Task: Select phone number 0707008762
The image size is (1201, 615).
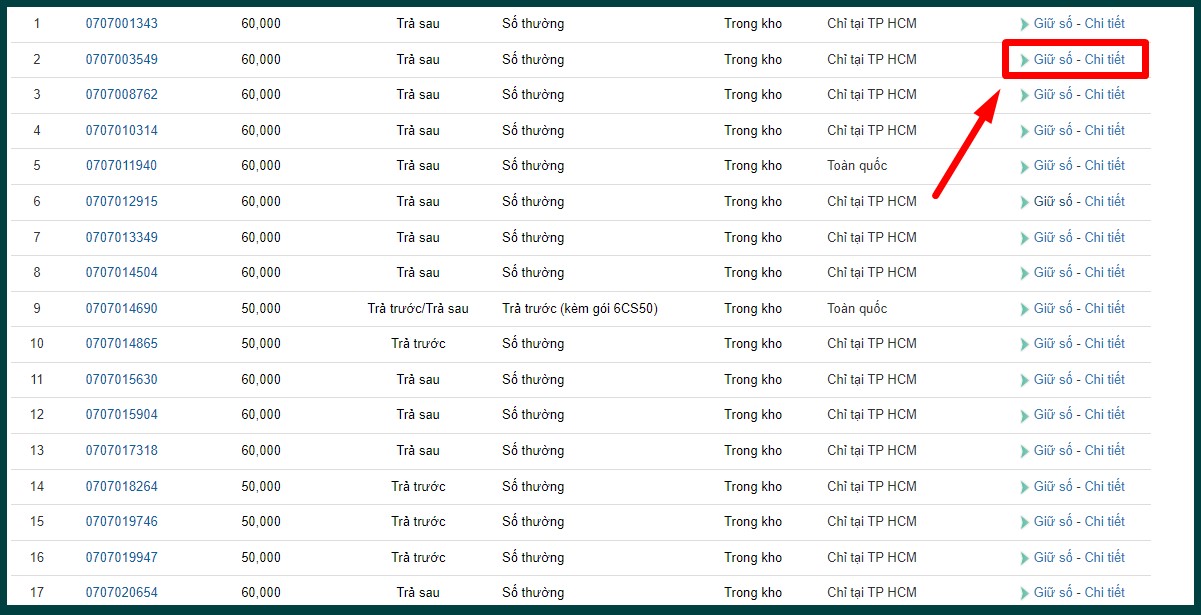Action: tap(121, 94)
